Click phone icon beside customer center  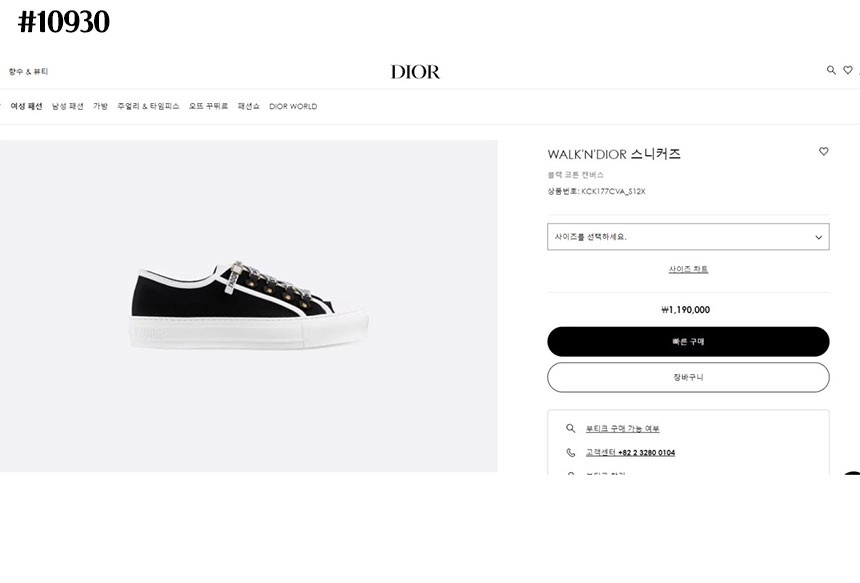click(x=571, y=452)
